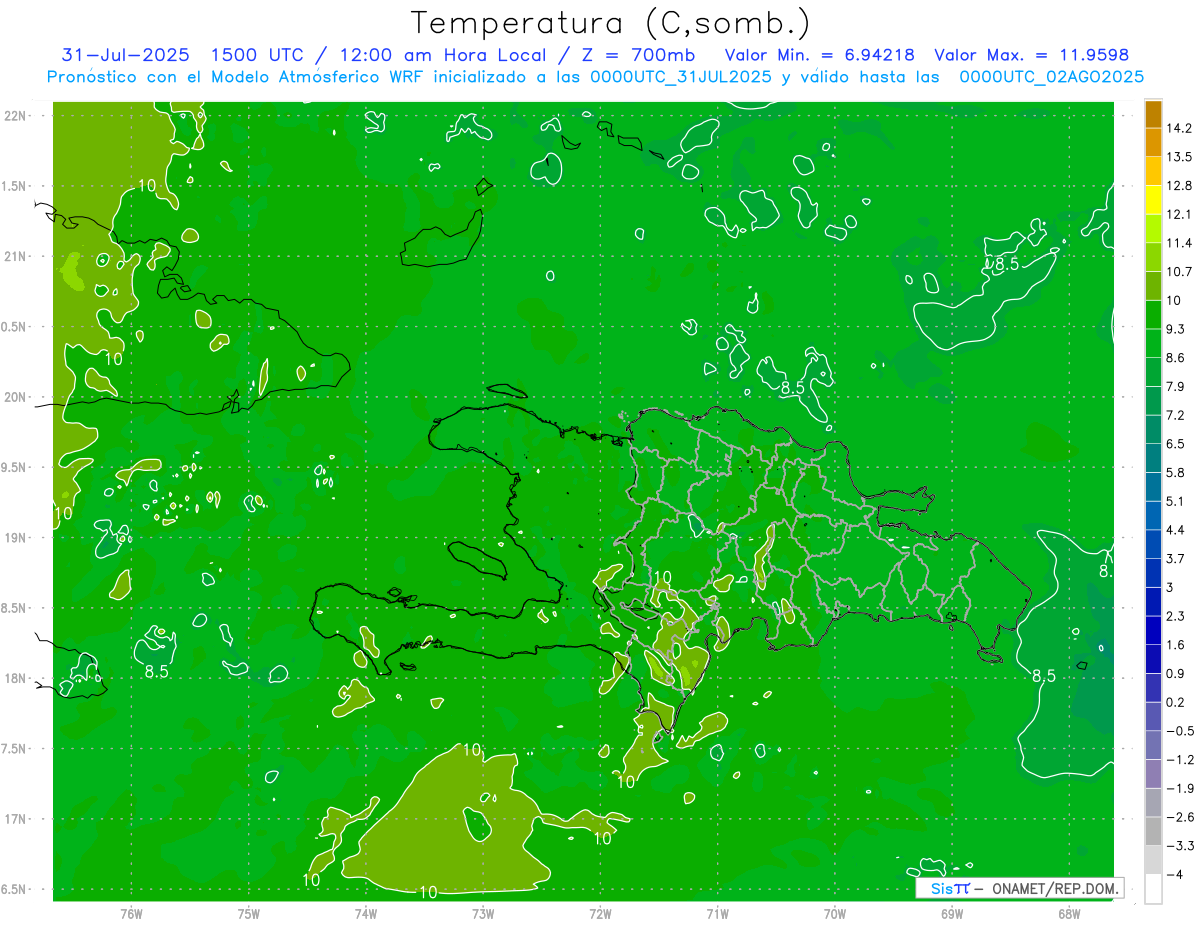Viewport: 1200px width, 927px height.
Task: Select the '0000UTC_02AGO2025' validity time
Action: [1051, 77]
